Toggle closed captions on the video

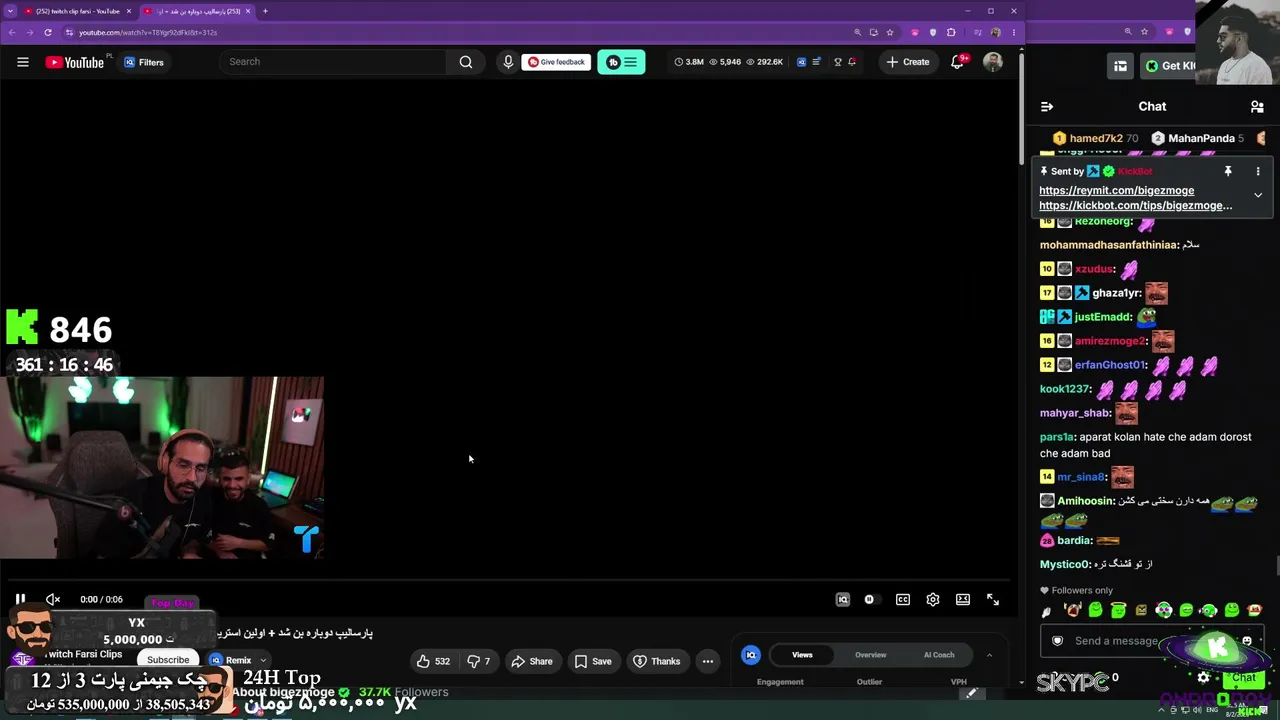tap(903, 599)
